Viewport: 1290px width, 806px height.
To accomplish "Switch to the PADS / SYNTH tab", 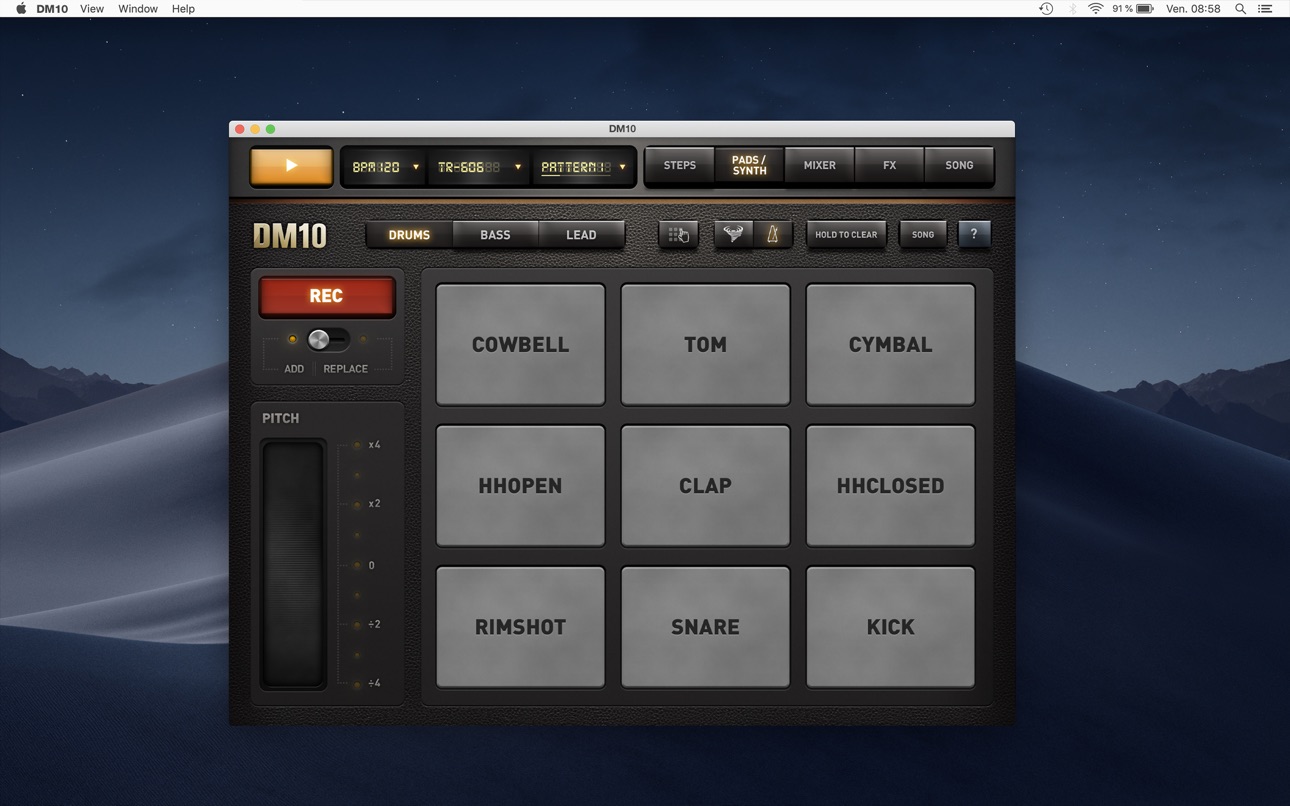I will click(x=749, y=166).
